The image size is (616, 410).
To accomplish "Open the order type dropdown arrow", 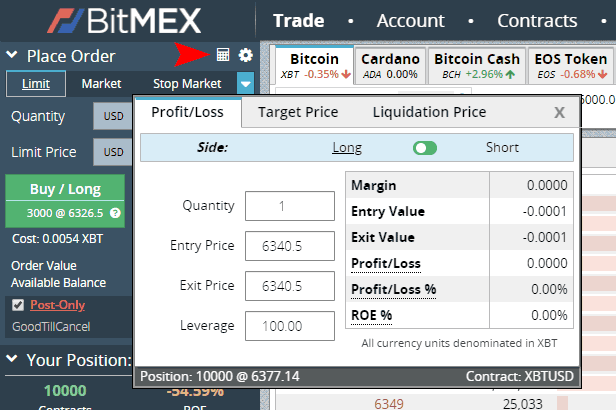I will click(245, 84).
